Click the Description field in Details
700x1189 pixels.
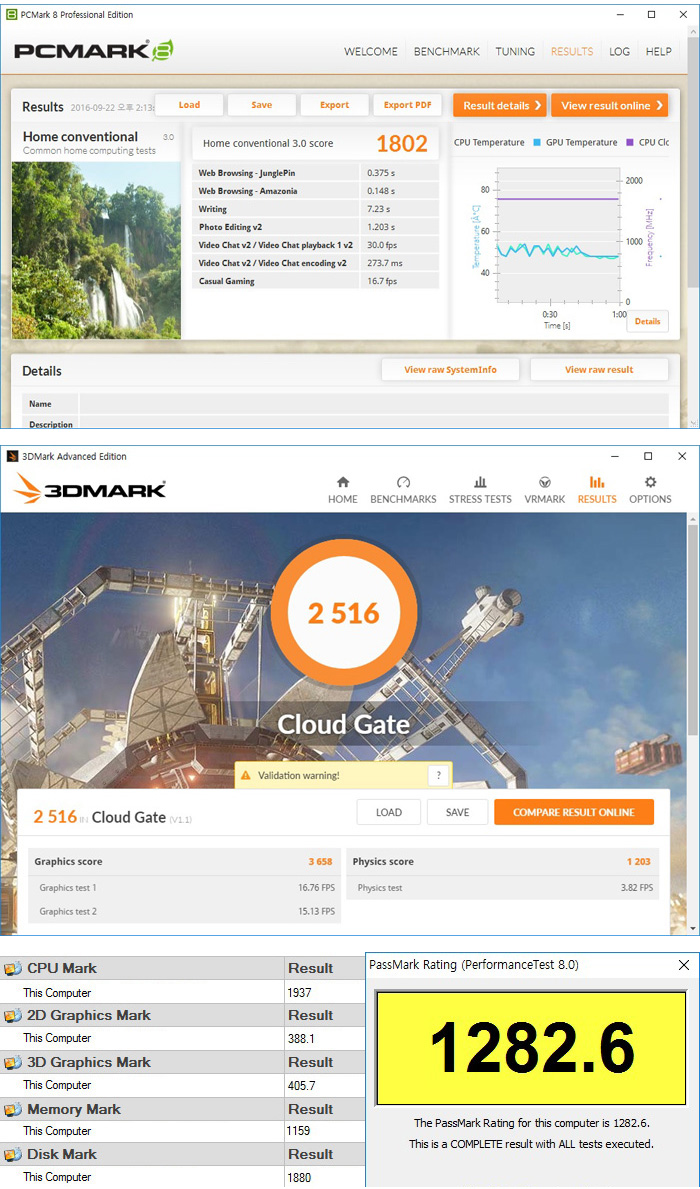[374, 422]
